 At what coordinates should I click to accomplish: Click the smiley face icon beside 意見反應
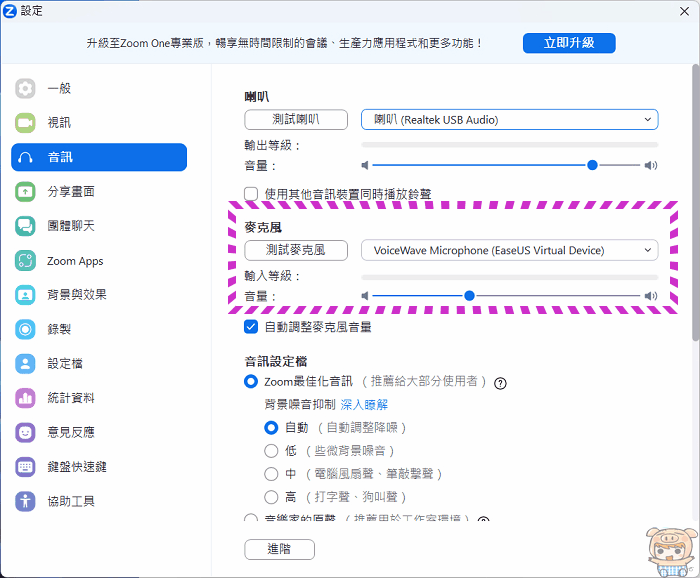coord(25,432)
